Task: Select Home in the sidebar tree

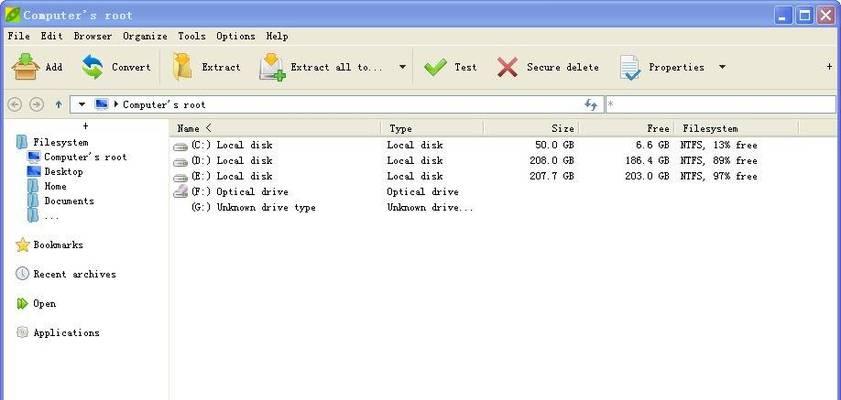Action: click(55, 186)
